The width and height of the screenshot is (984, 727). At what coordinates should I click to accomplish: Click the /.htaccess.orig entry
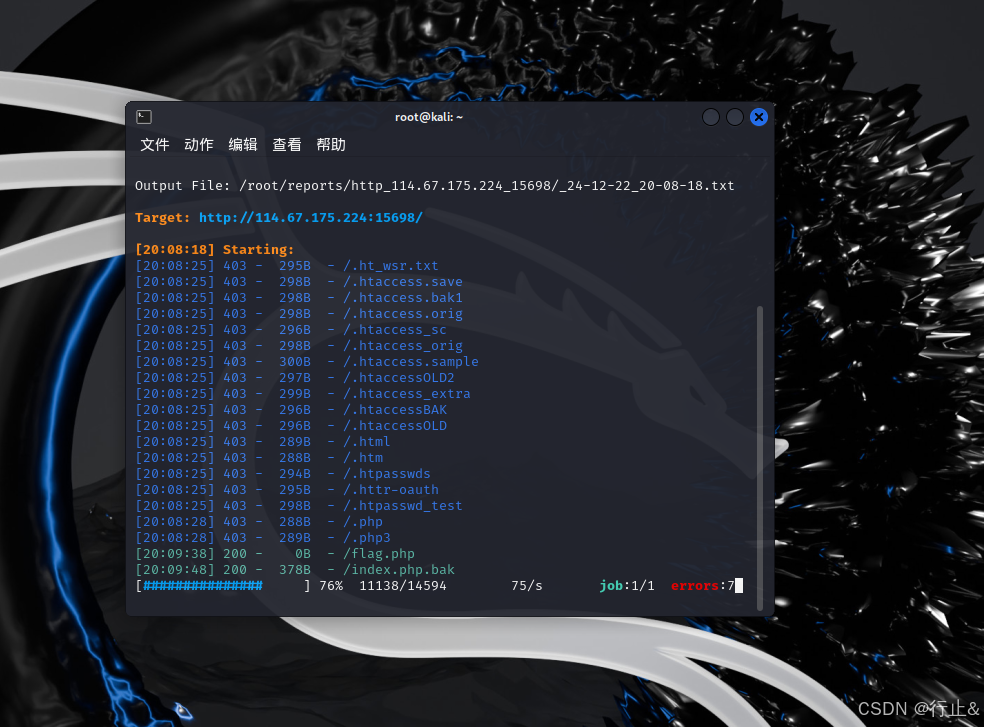[x=402, y=313]
